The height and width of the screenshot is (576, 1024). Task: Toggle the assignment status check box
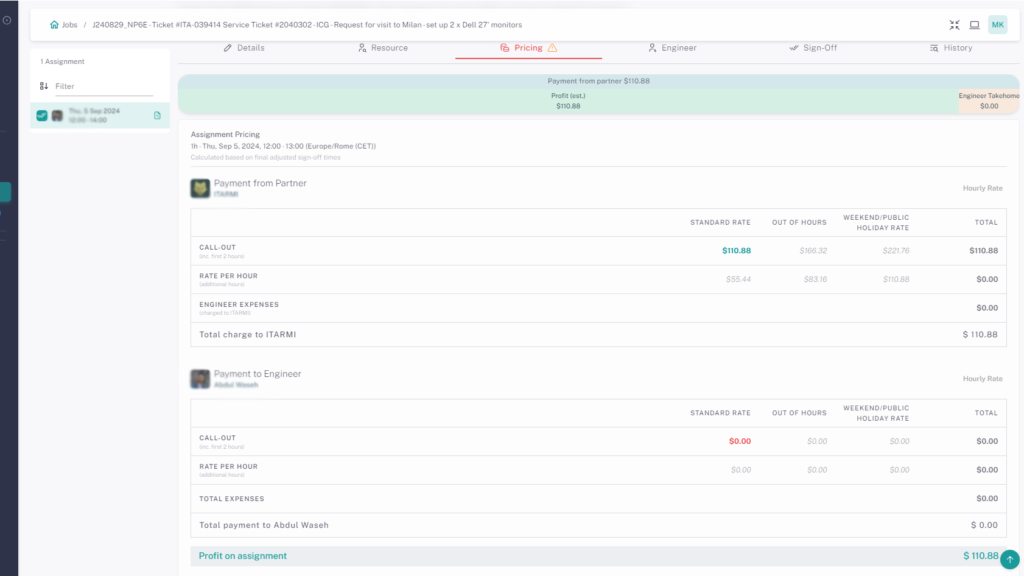[42, 116]
